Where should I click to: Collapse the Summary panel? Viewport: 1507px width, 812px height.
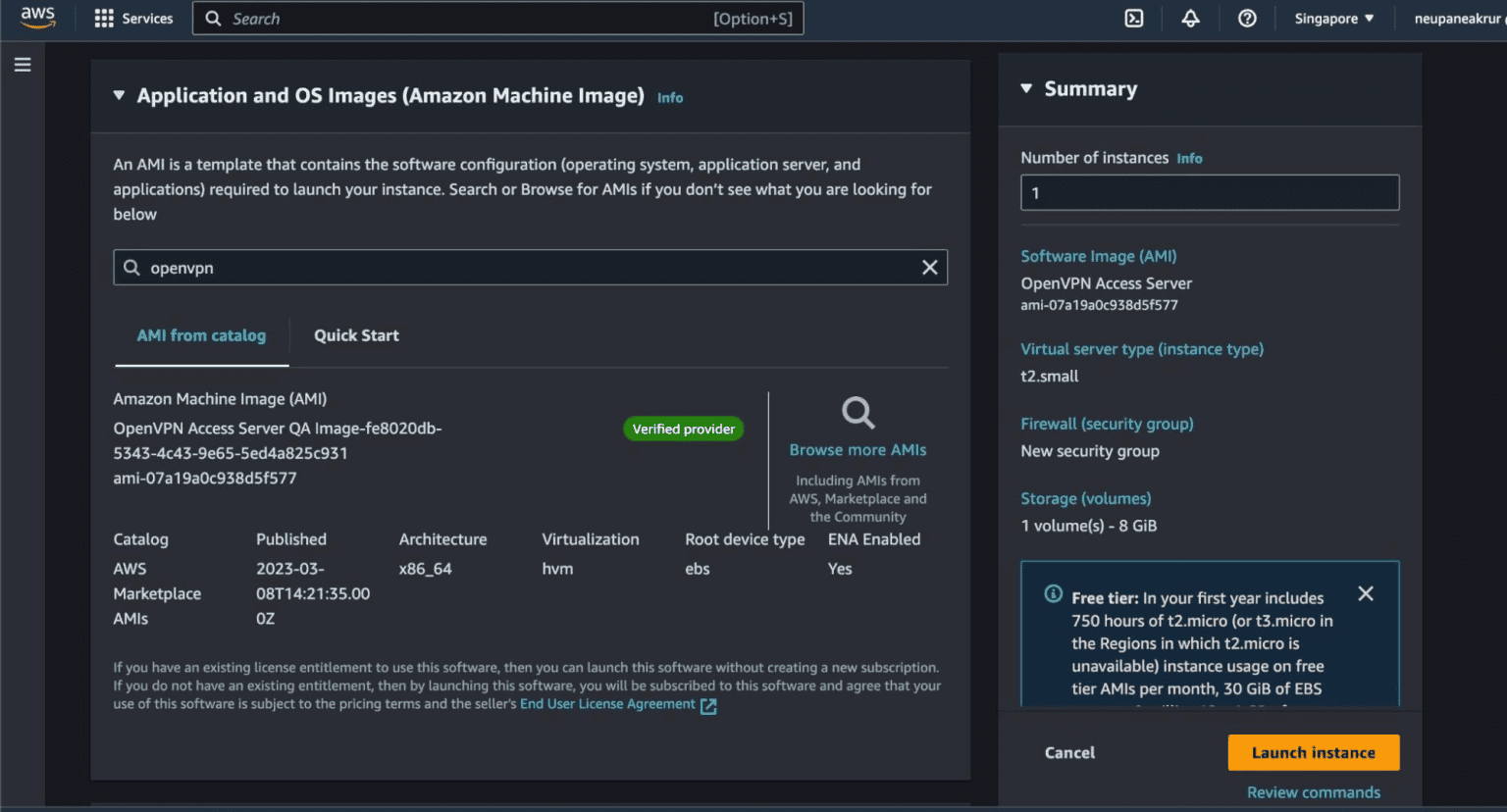1026,88
